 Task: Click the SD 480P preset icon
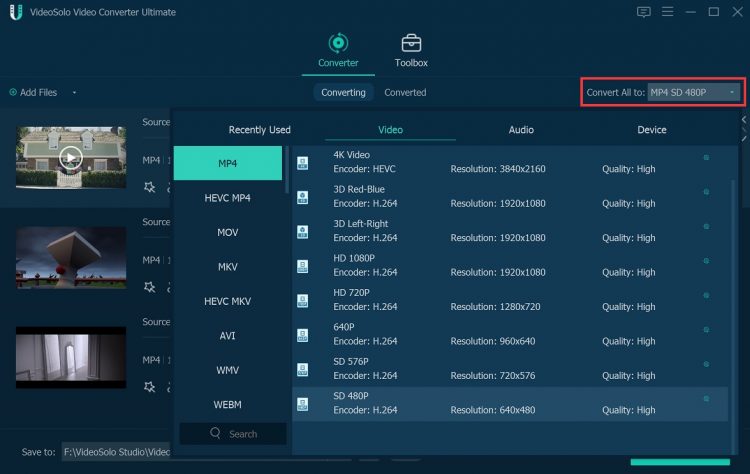coord(302,404)
